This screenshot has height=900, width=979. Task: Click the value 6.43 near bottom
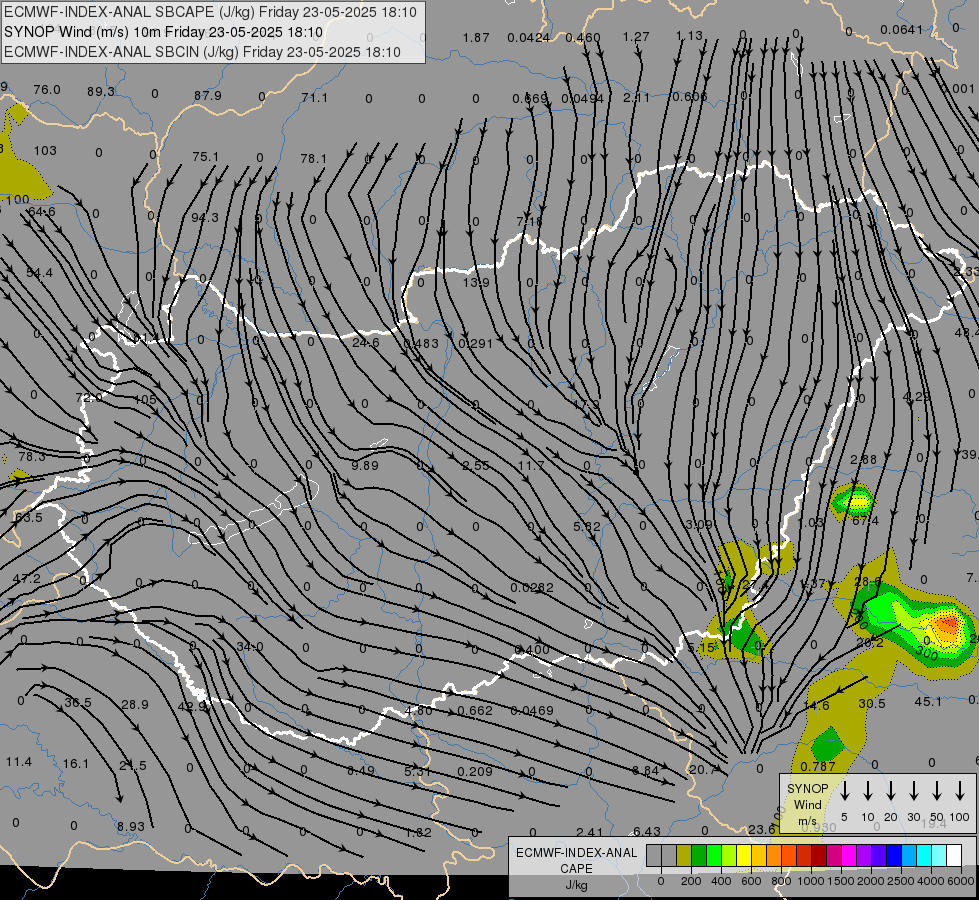point(646,831)
